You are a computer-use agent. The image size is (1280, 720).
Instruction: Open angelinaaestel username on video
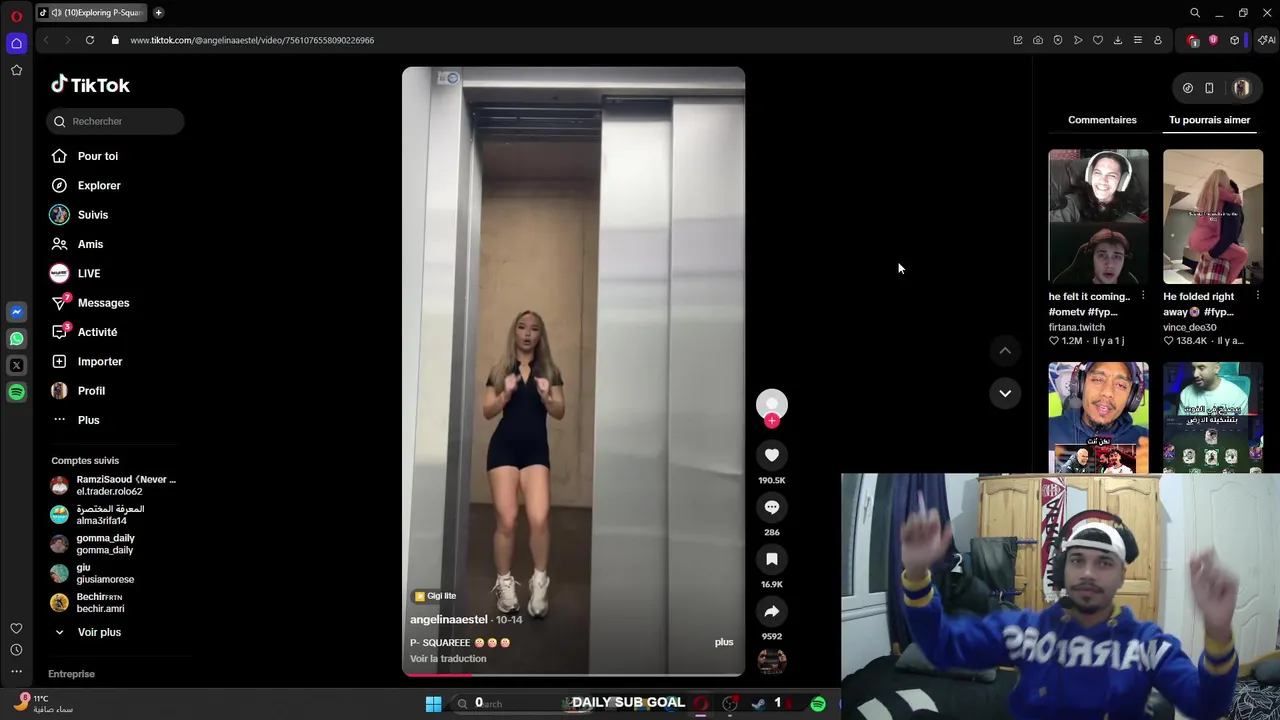449,620
